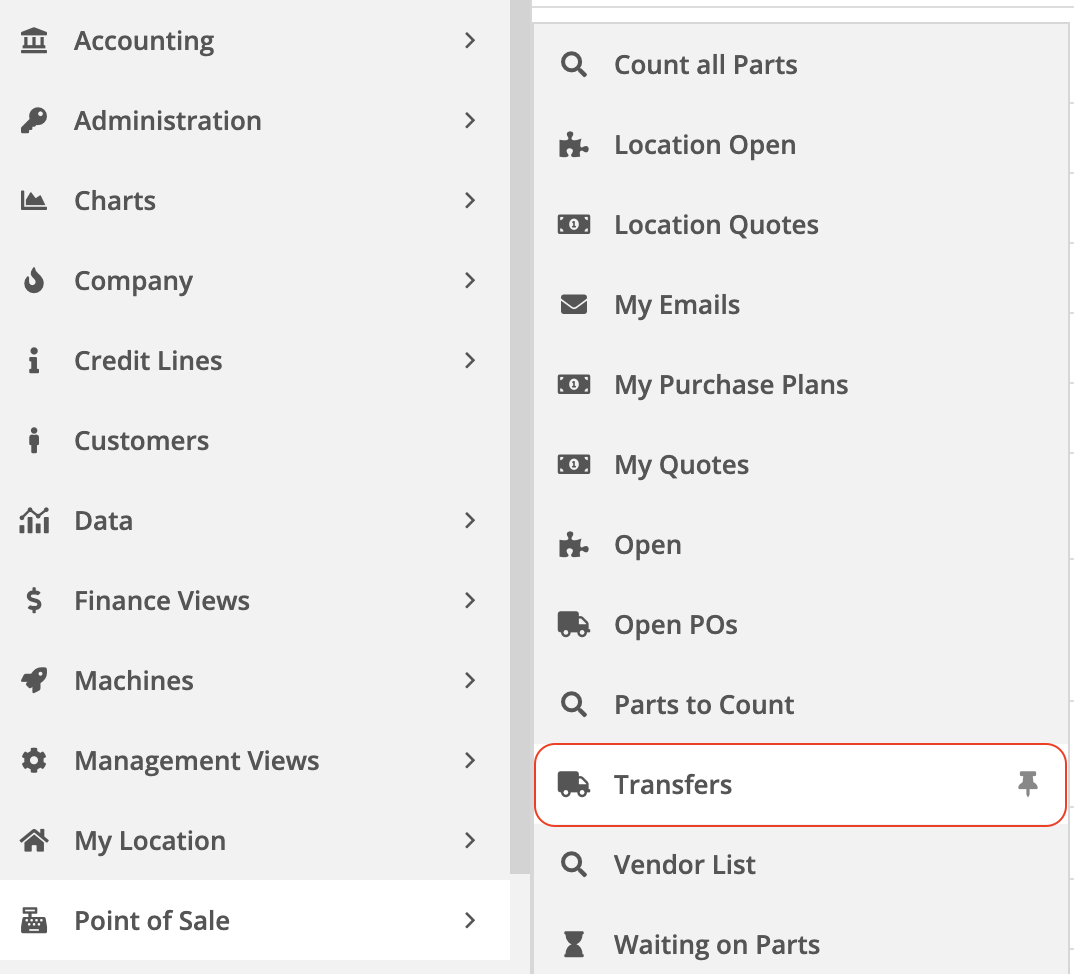Image resolution: width=1074 pixels, height=974 pixels.
Task: Click the cash register Point of Sale icon
Action: tap(34, 921)
